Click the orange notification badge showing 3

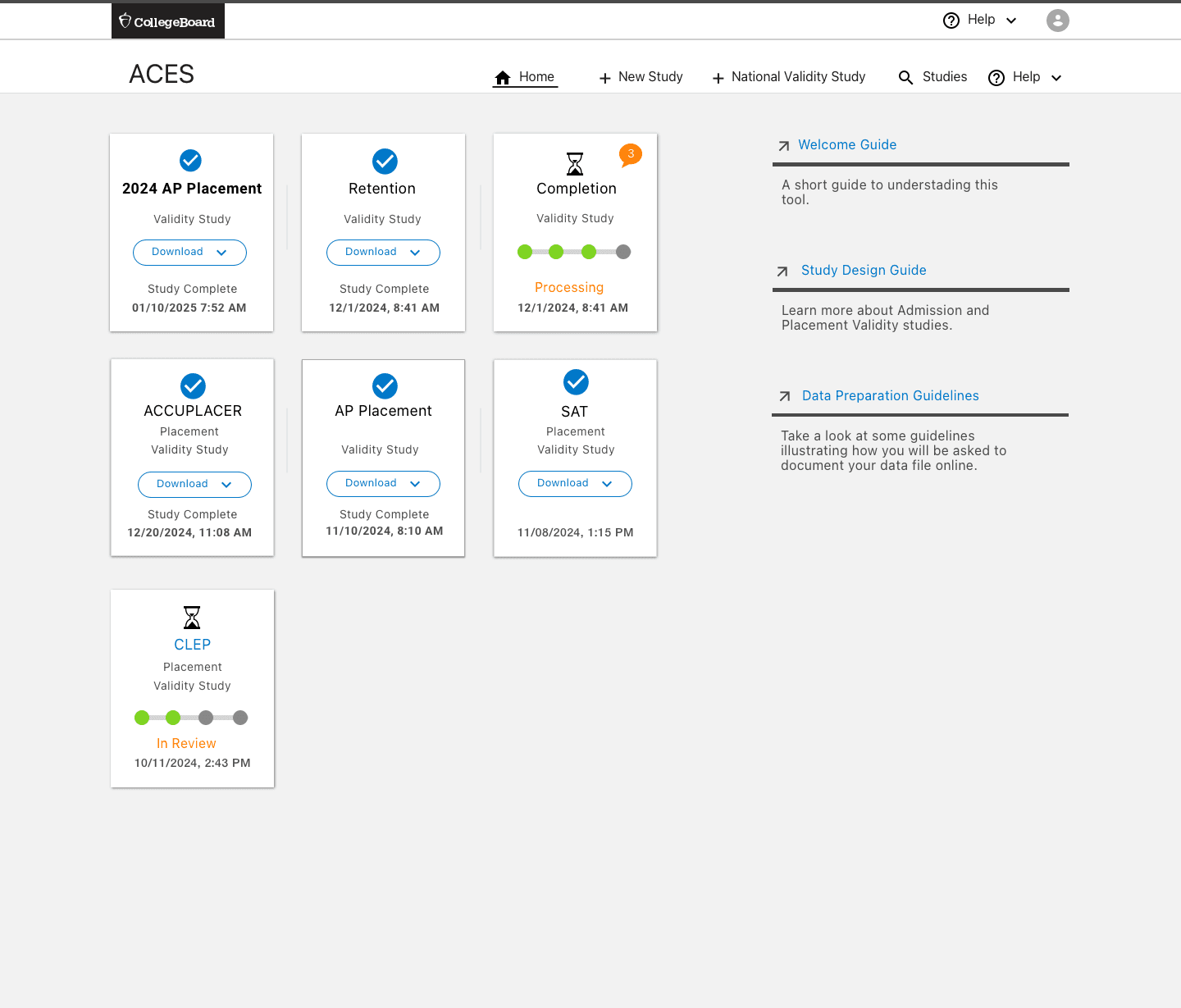[x=630, y=154]
